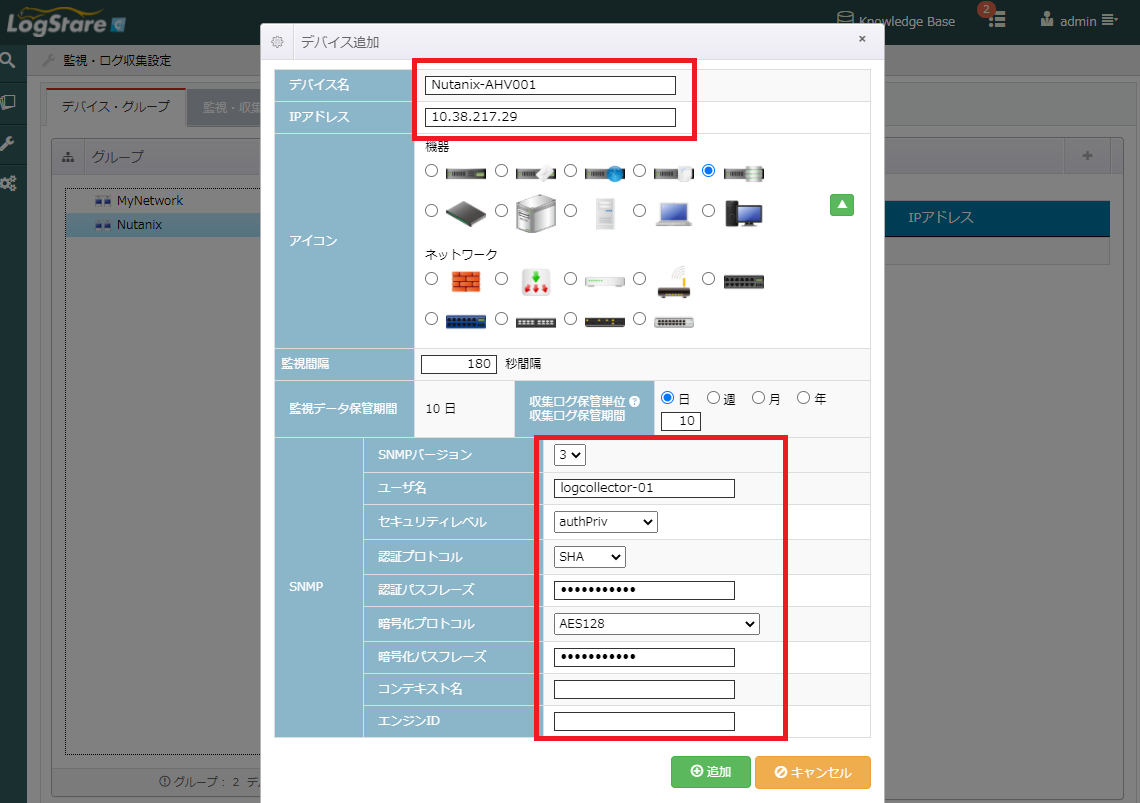Switch to the デバイス・グループ tab

coord(116,107)
